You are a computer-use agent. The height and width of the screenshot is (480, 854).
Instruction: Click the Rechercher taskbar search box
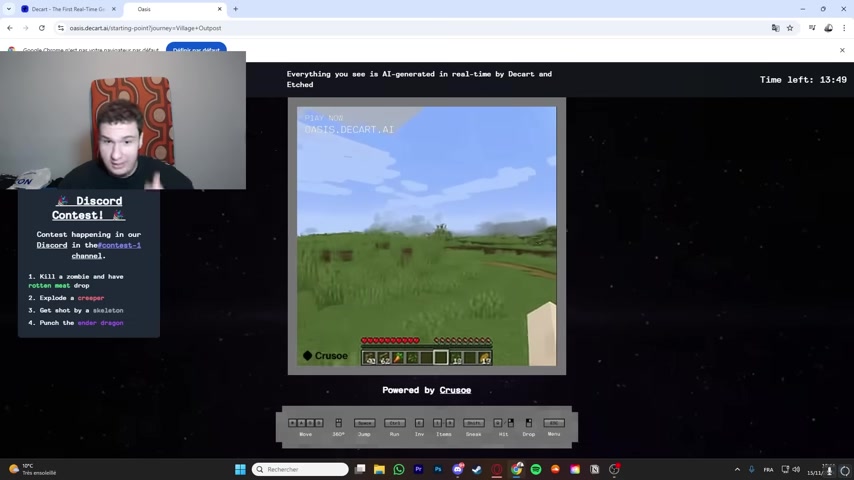pos(300,469)
